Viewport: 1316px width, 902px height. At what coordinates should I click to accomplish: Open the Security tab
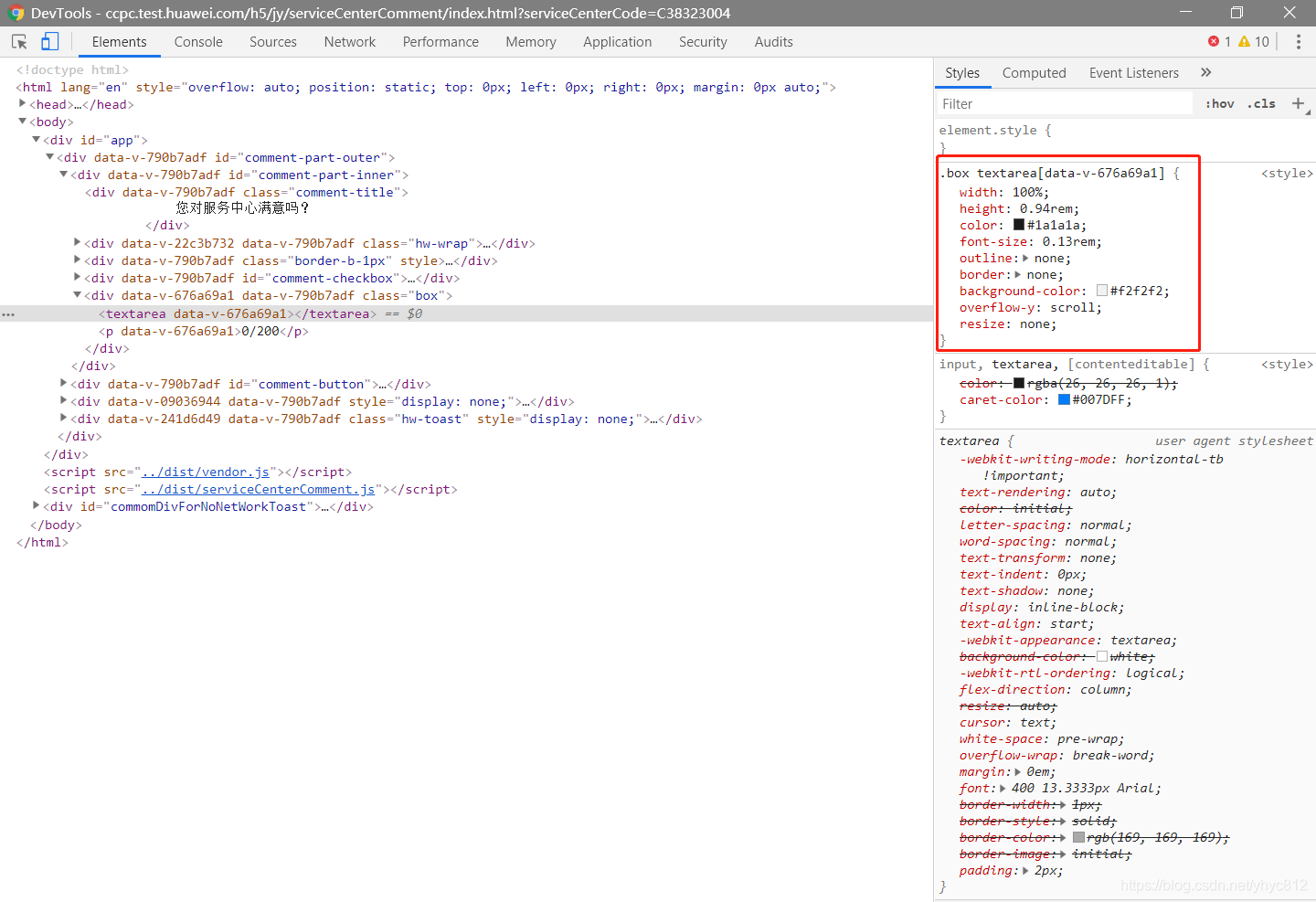click(703, 42)
